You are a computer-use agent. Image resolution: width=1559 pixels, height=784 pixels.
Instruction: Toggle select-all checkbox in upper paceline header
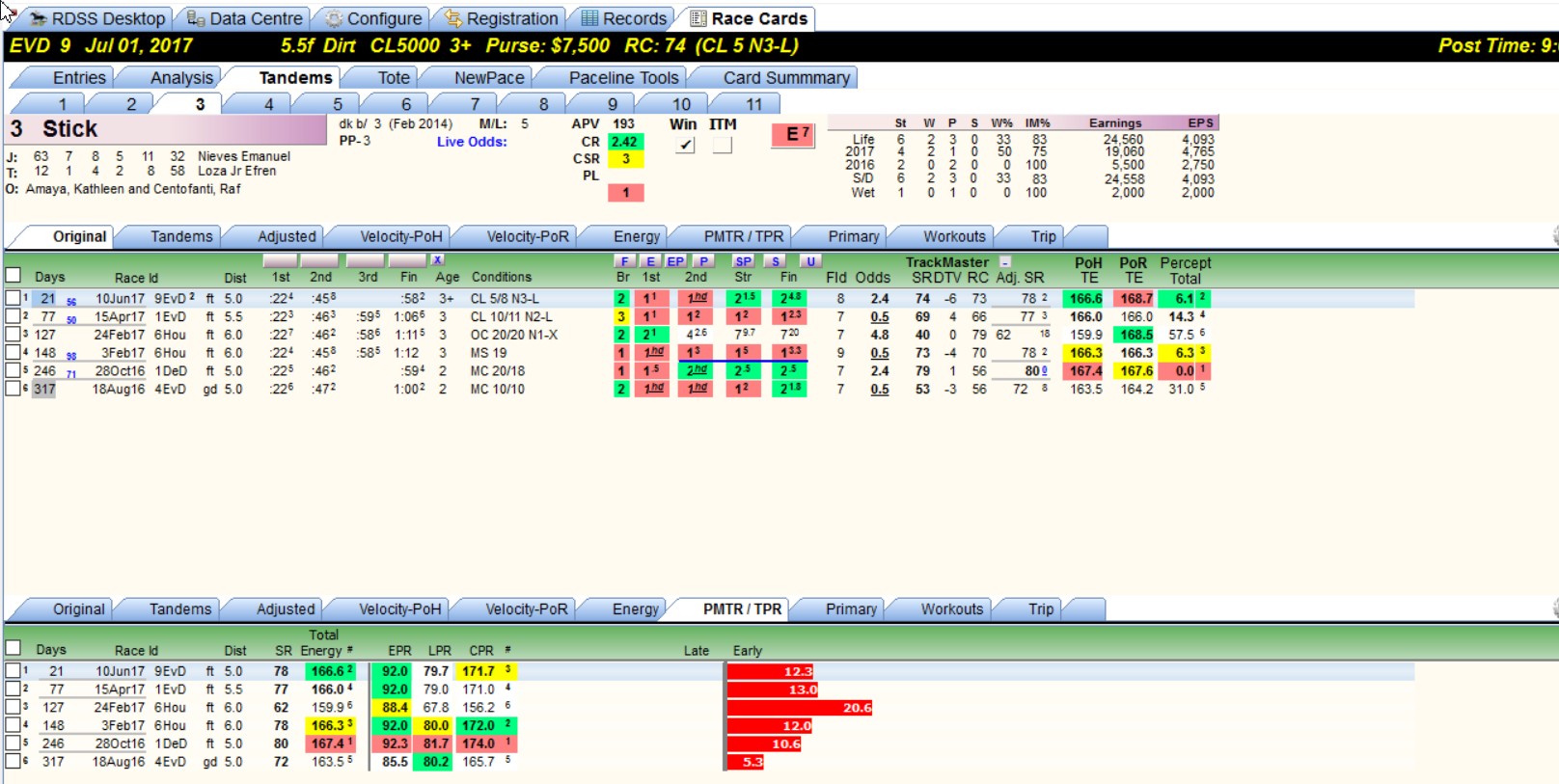point(14,275)
